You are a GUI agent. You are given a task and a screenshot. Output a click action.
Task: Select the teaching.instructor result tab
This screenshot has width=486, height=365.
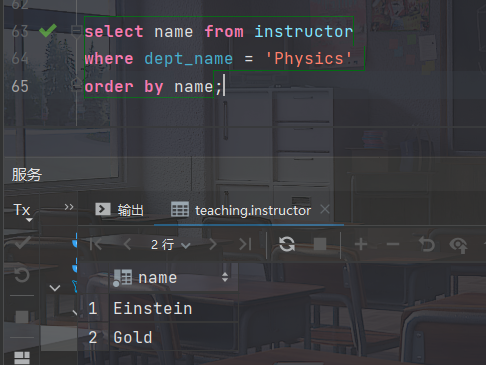241,210
